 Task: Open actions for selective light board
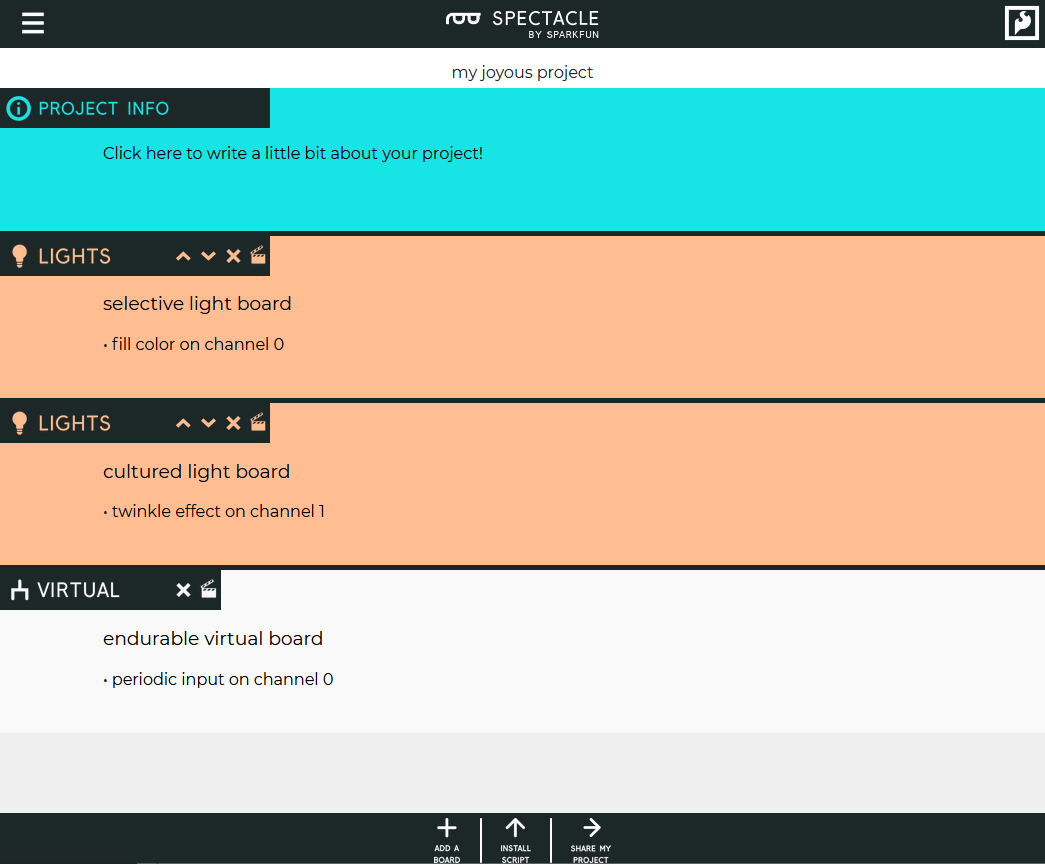[x=258, y=255]
